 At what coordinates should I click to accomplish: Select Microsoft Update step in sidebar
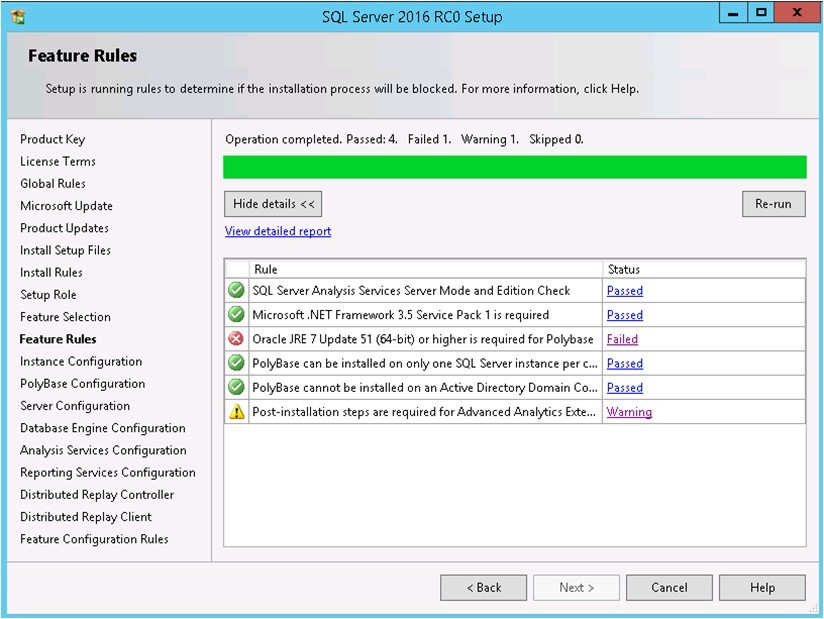[67, 205]
